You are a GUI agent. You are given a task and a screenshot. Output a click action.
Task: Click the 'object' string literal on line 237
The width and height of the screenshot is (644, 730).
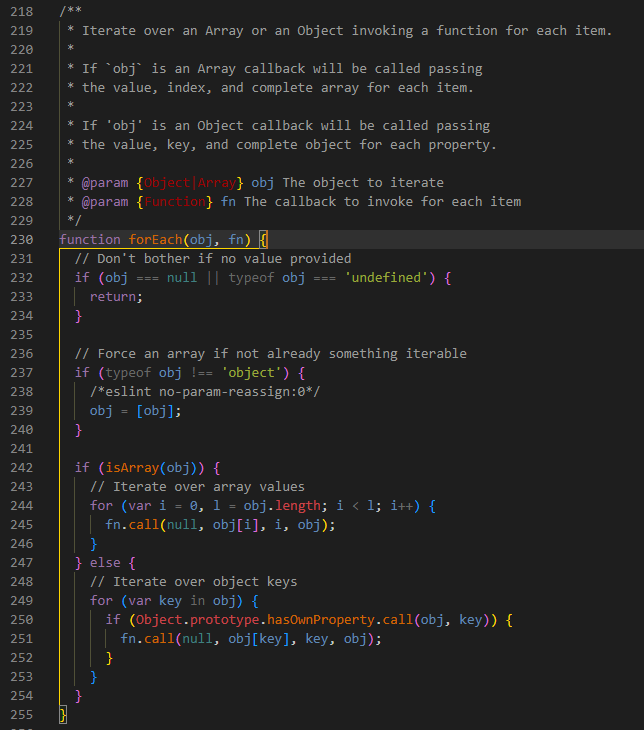pyautogui.click(x=252, y=372)
